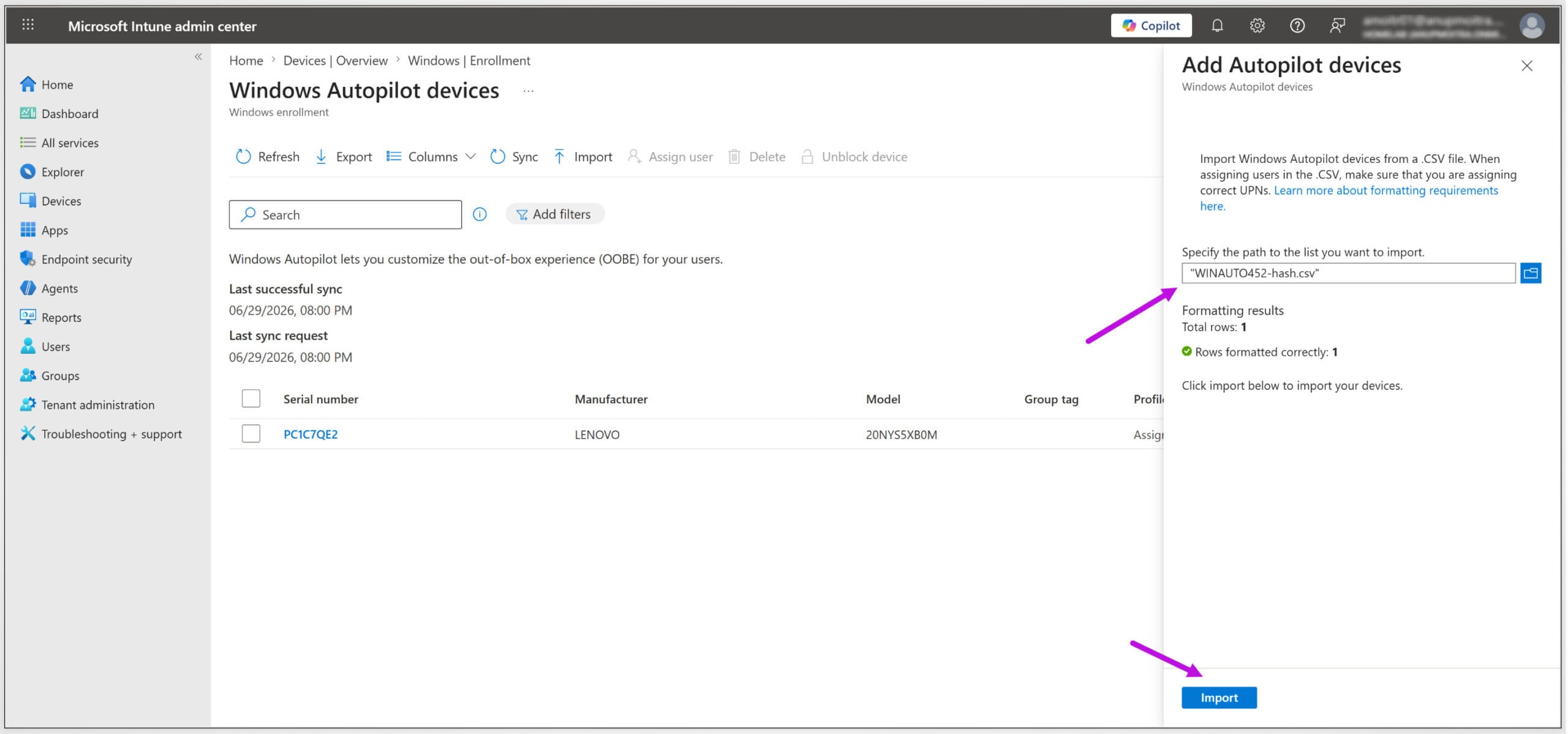
Task: Sort by Manufacturer column header
Action: tap(611, 399)
